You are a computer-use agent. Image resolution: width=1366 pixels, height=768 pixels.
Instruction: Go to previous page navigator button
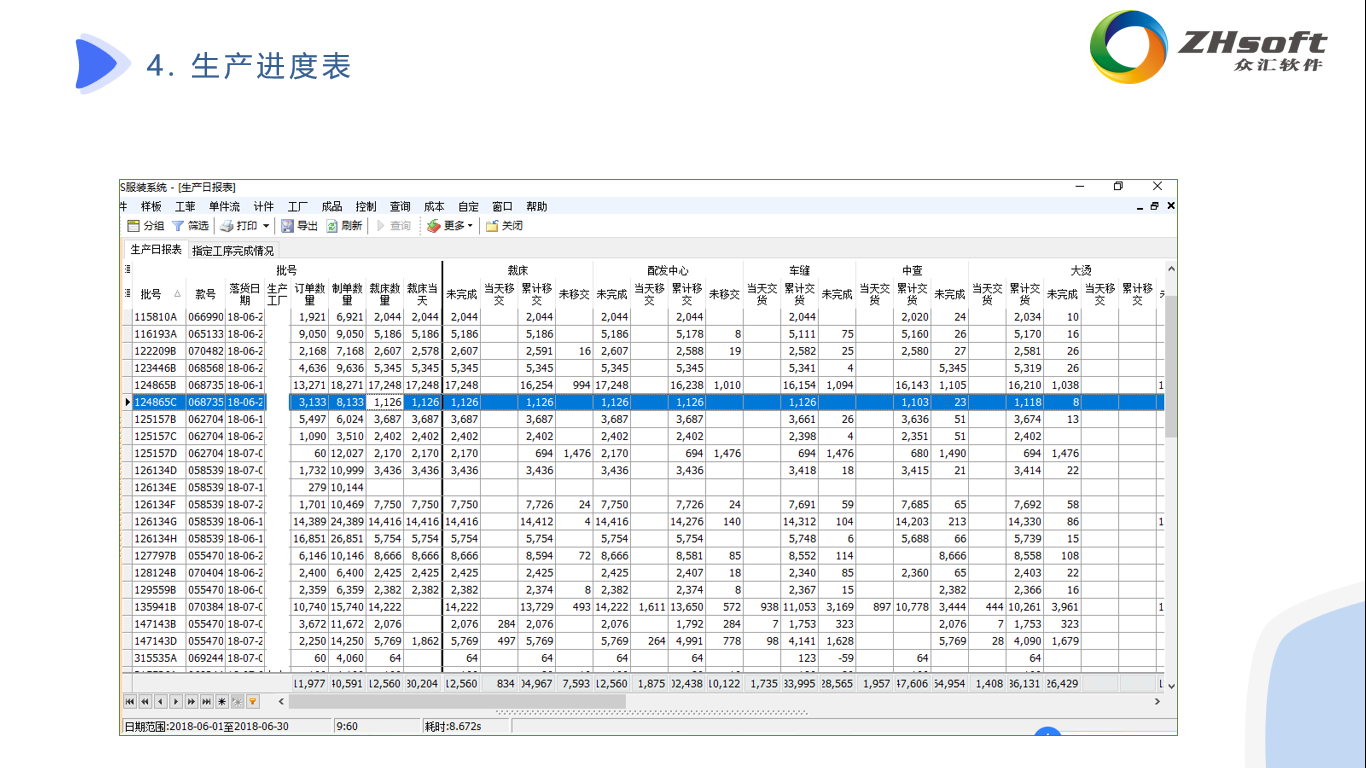coord(145,702)
